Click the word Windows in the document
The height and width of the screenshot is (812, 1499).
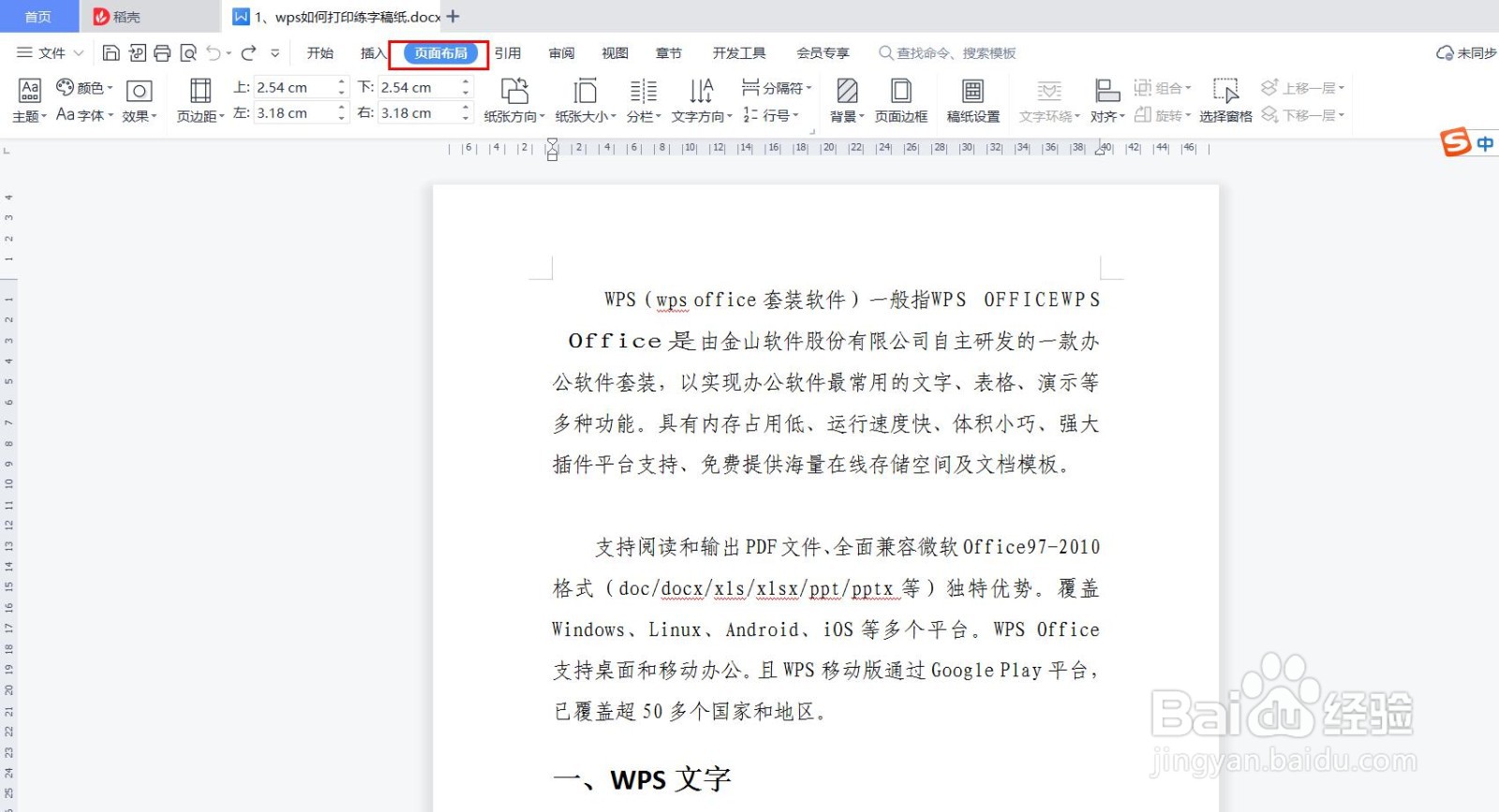588,629
